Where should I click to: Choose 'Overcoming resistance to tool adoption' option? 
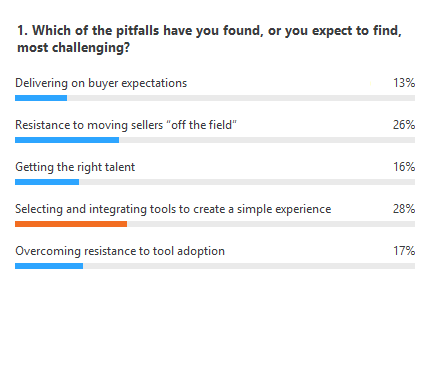pos(120,251)
